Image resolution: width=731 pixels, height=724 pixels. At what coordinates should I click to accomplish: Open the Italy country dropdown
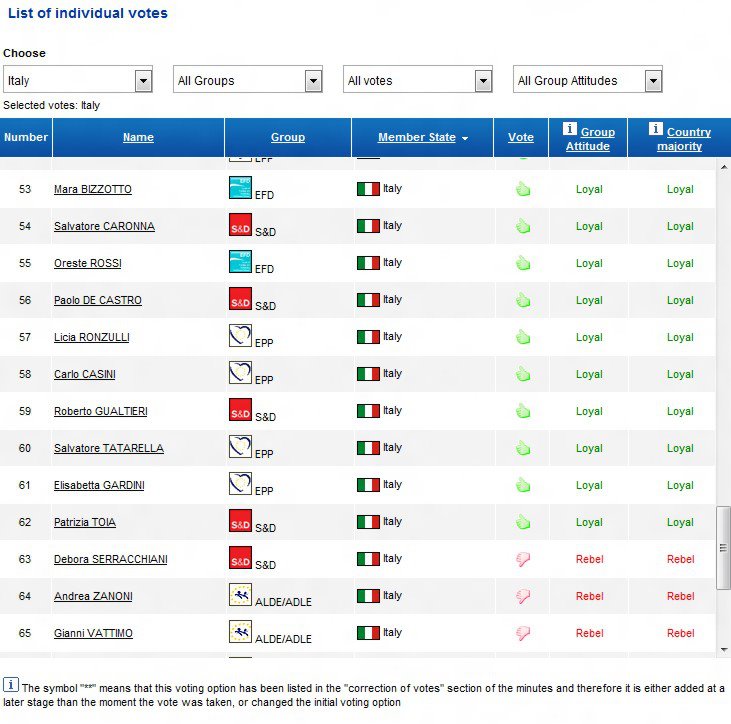pos(143,81)
